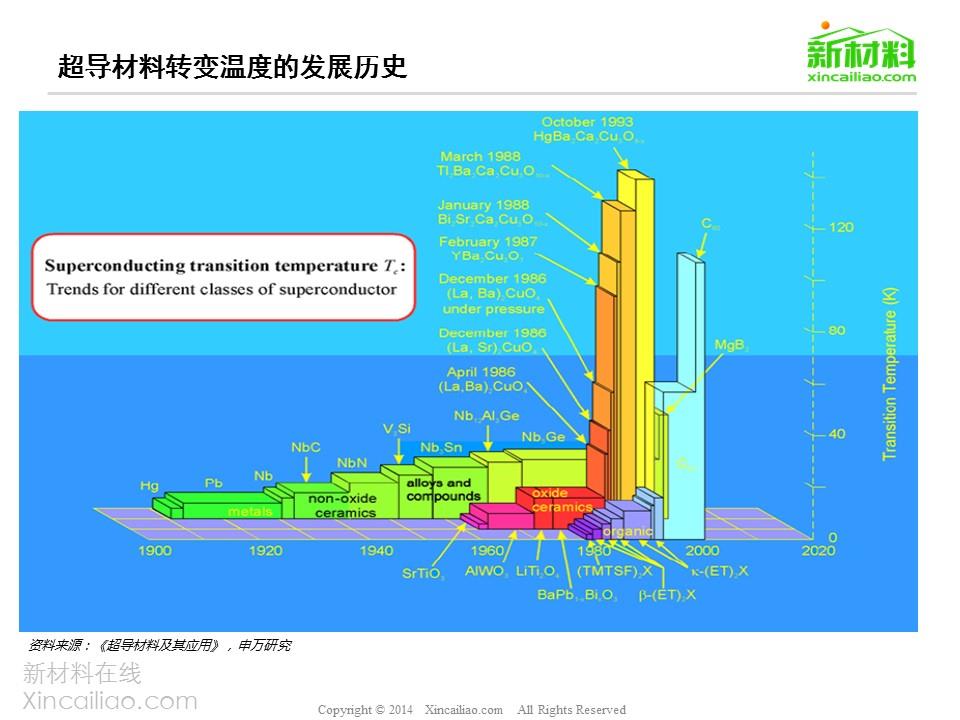Click the 新材料在线 watermark text
Screen dimensions: 960x720
[x=82, y=674]
